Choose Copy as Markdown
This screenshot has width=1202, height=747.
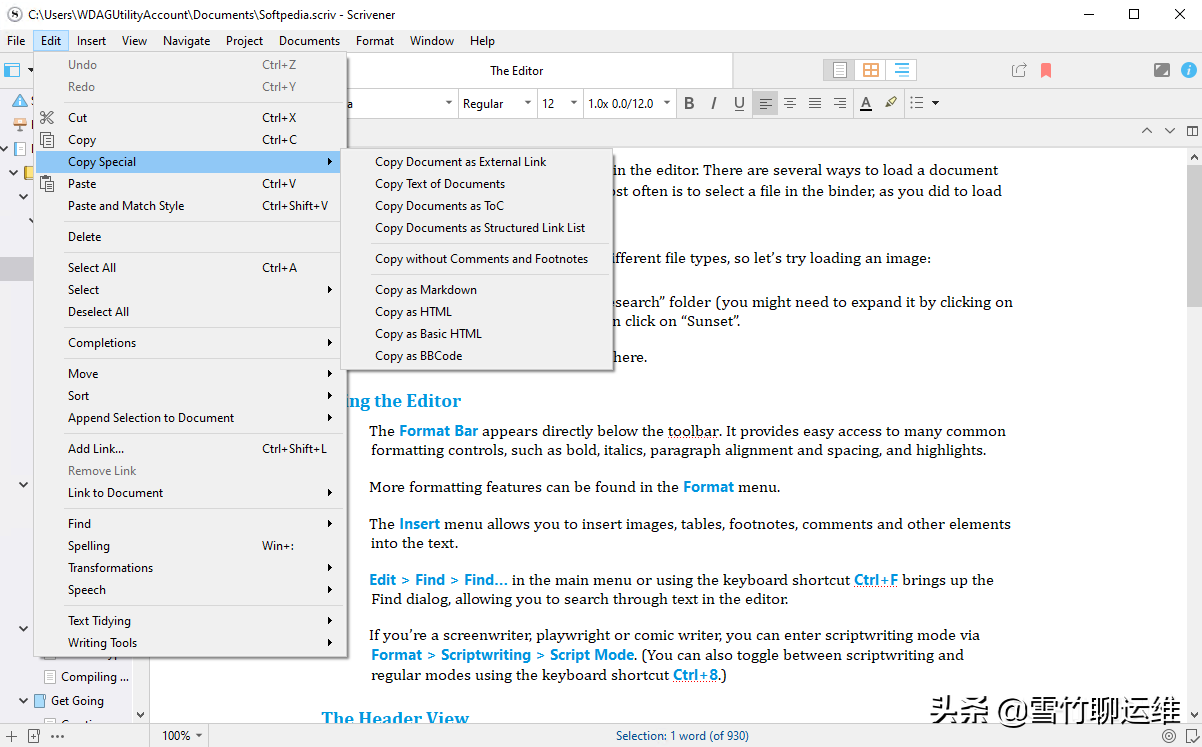click(x=477, y=290)
